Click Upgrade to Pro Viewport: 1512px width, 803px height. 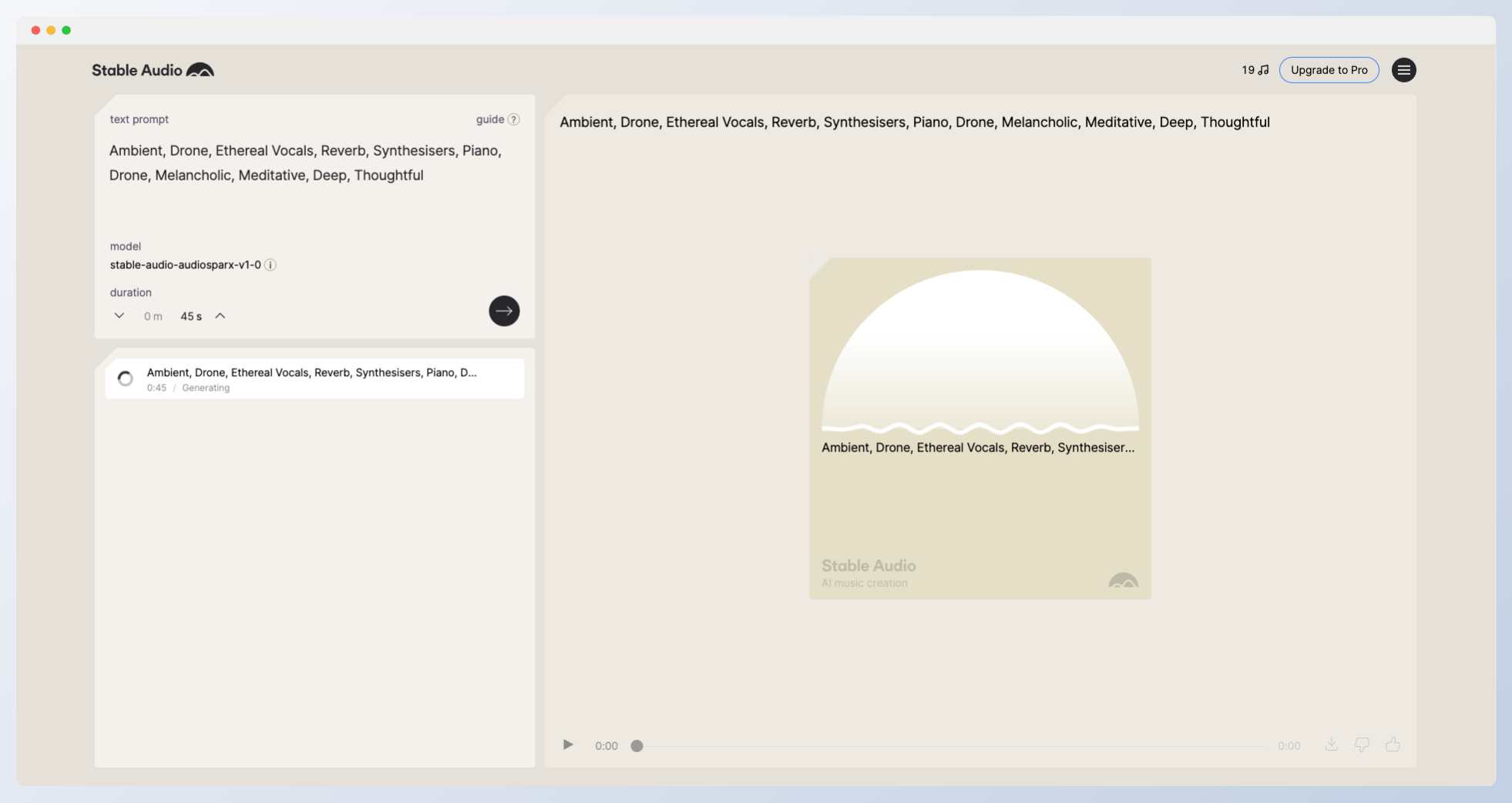pos(1329,70)
